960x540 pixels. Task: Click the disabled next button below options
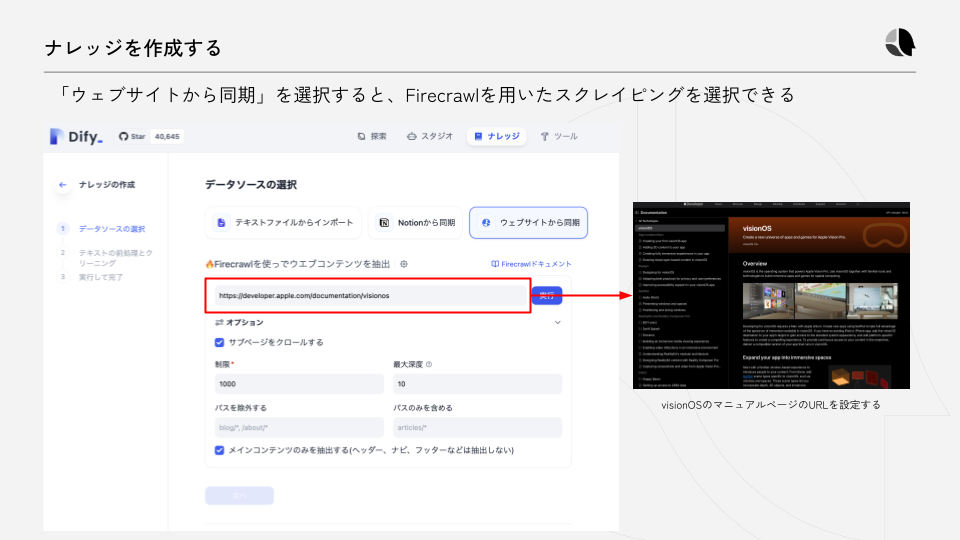click(x=239, y=495)
